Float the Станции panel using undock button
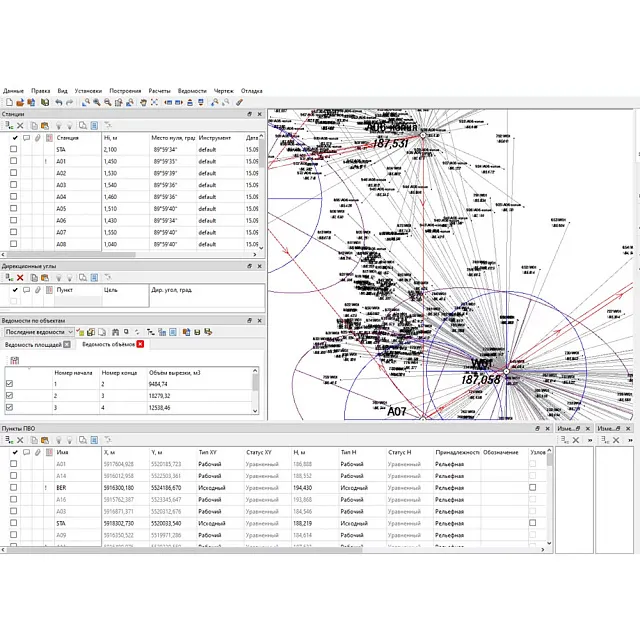 click(x=249, y=114)
